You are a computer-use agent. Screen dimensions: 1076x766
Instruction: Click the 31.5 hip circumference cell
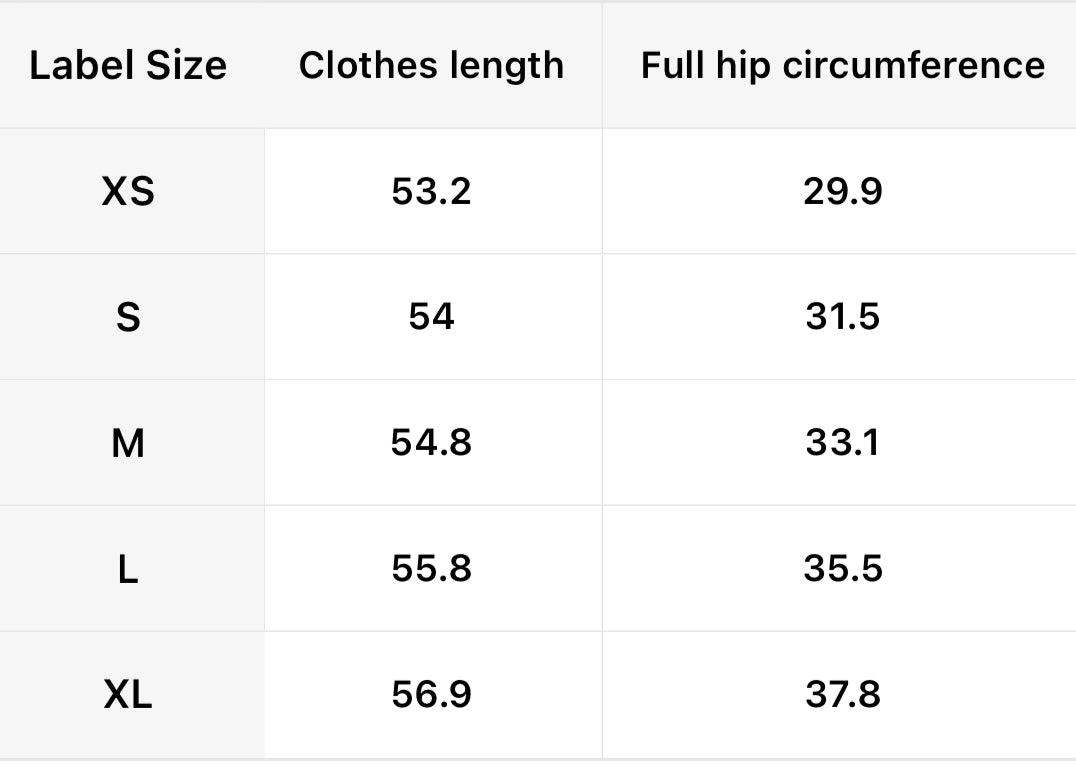coord(842,317)
